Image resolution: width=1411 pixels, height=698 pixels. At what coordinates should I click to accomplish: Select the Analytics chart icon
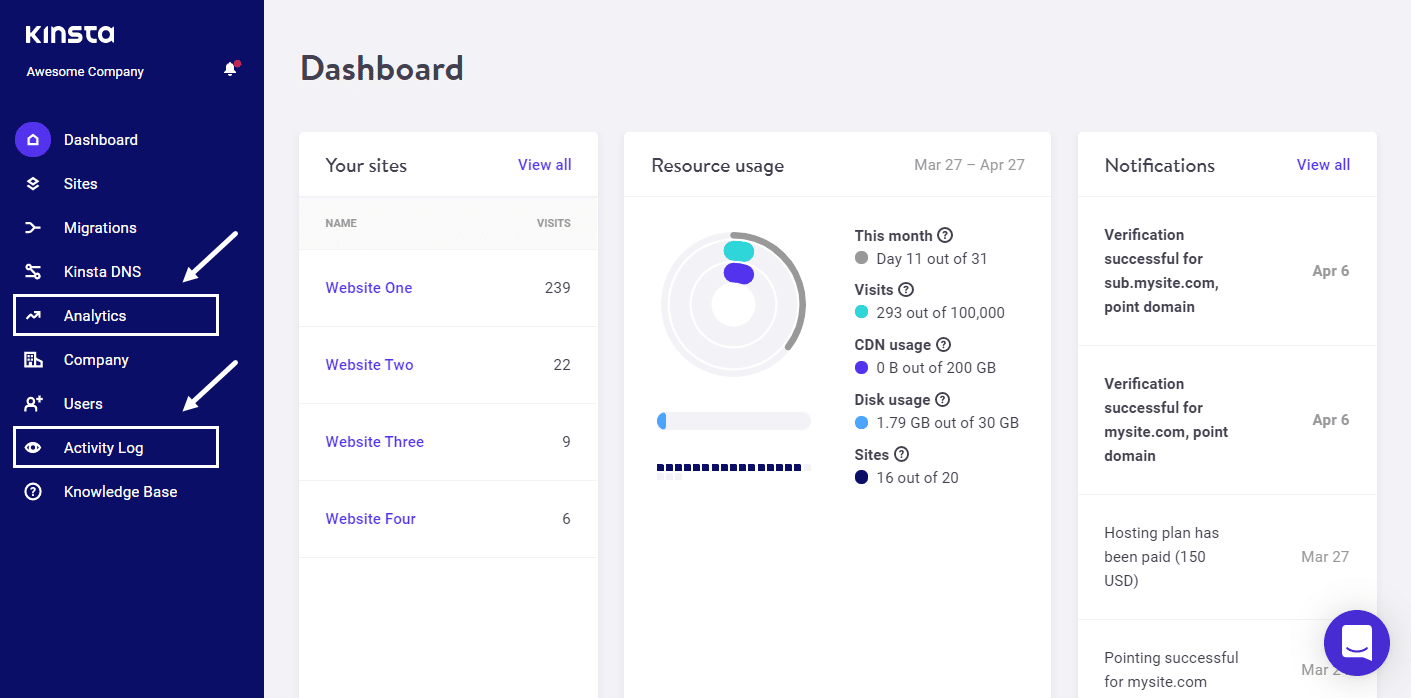[x=33, y=315]
